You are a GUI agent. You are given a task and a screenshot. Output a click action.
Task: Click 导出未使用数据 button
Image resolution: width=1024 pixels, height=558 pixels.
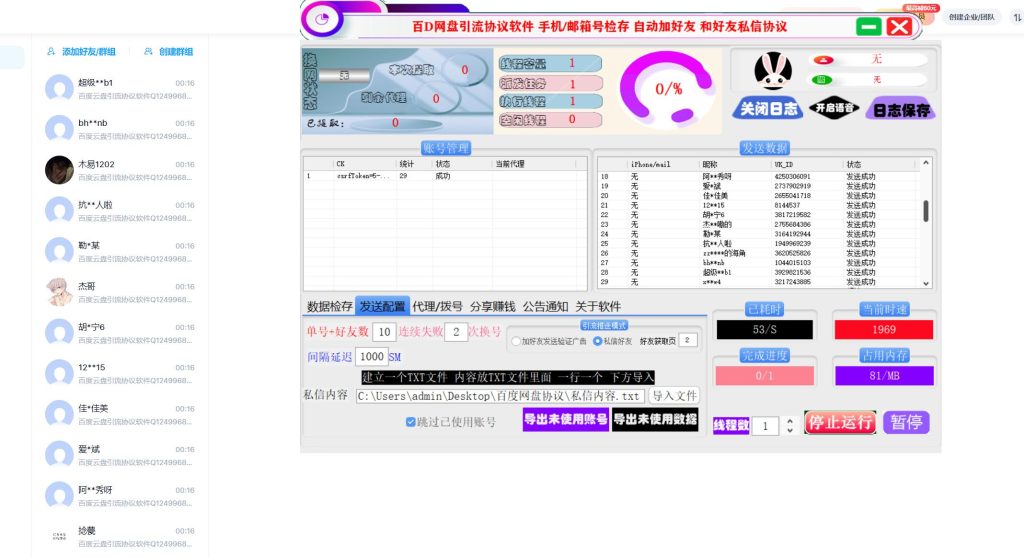click(655, 419)
